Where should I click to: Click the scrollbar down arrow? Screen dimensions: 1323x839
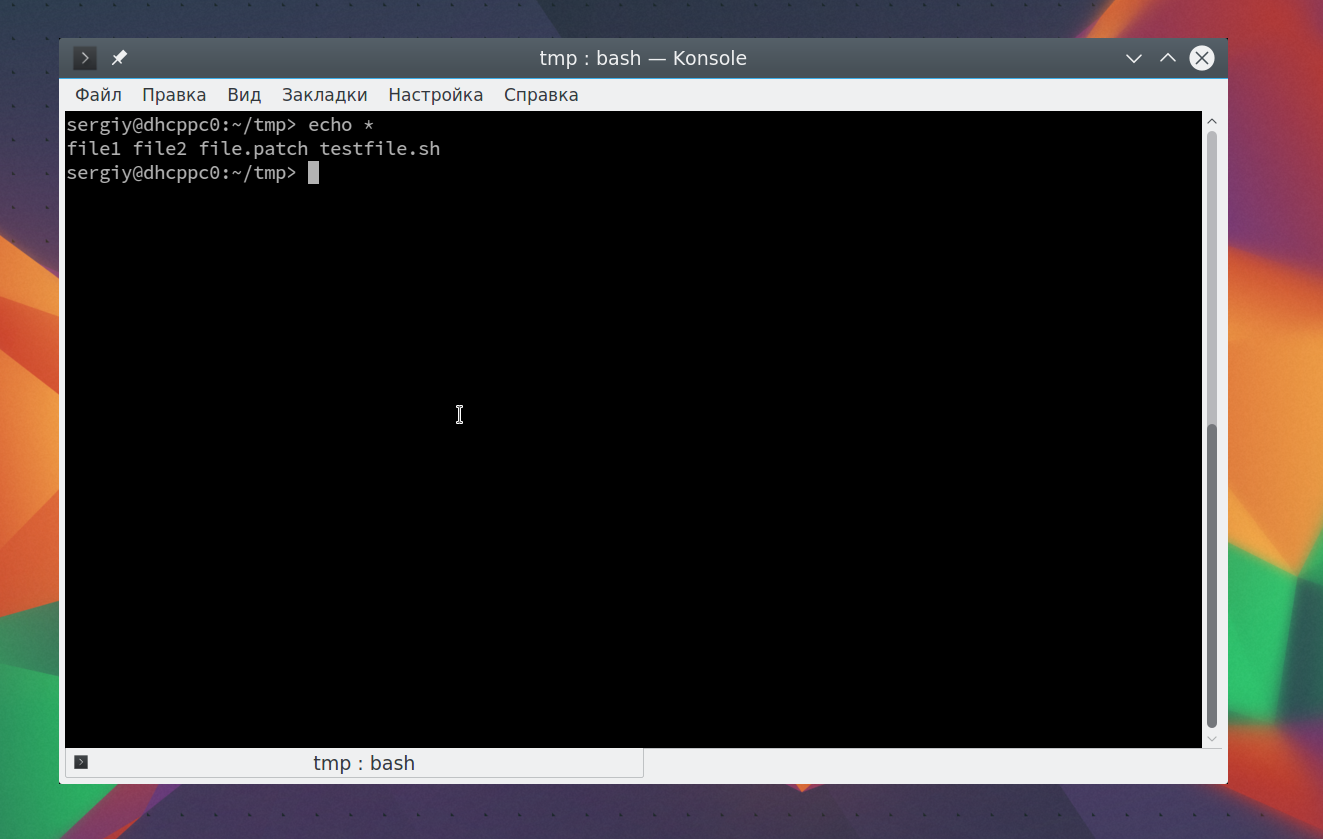[1213, 739]
